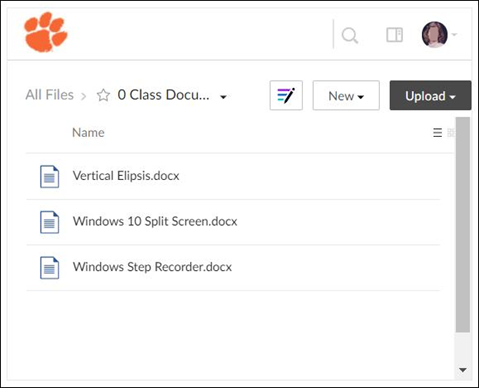The height and width of the screenshot is (388, 480).
Task: Switch to grid view icon
Action: click(x=451, y=133)
